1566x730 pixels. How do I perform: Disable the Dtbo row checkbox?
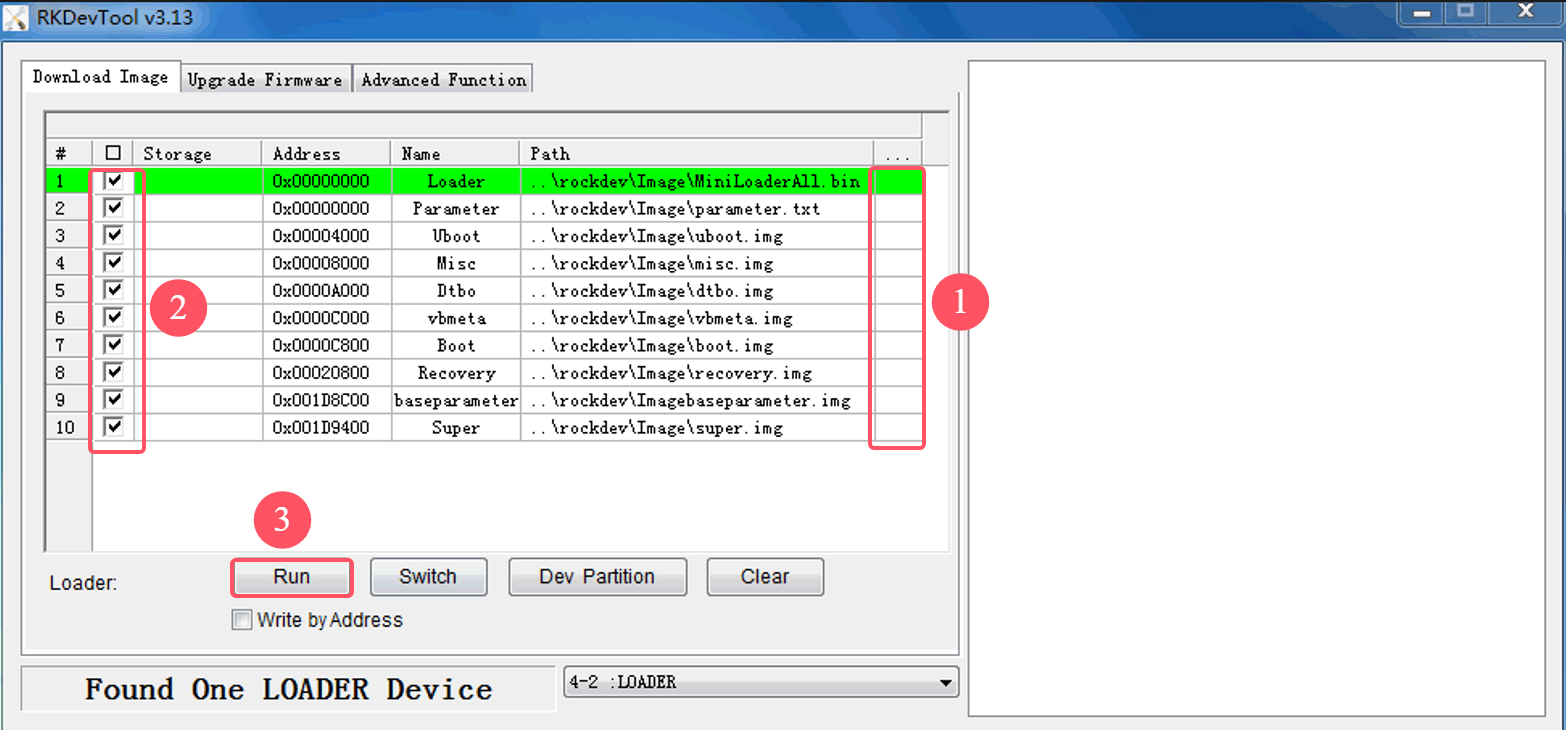pos(113,290)
